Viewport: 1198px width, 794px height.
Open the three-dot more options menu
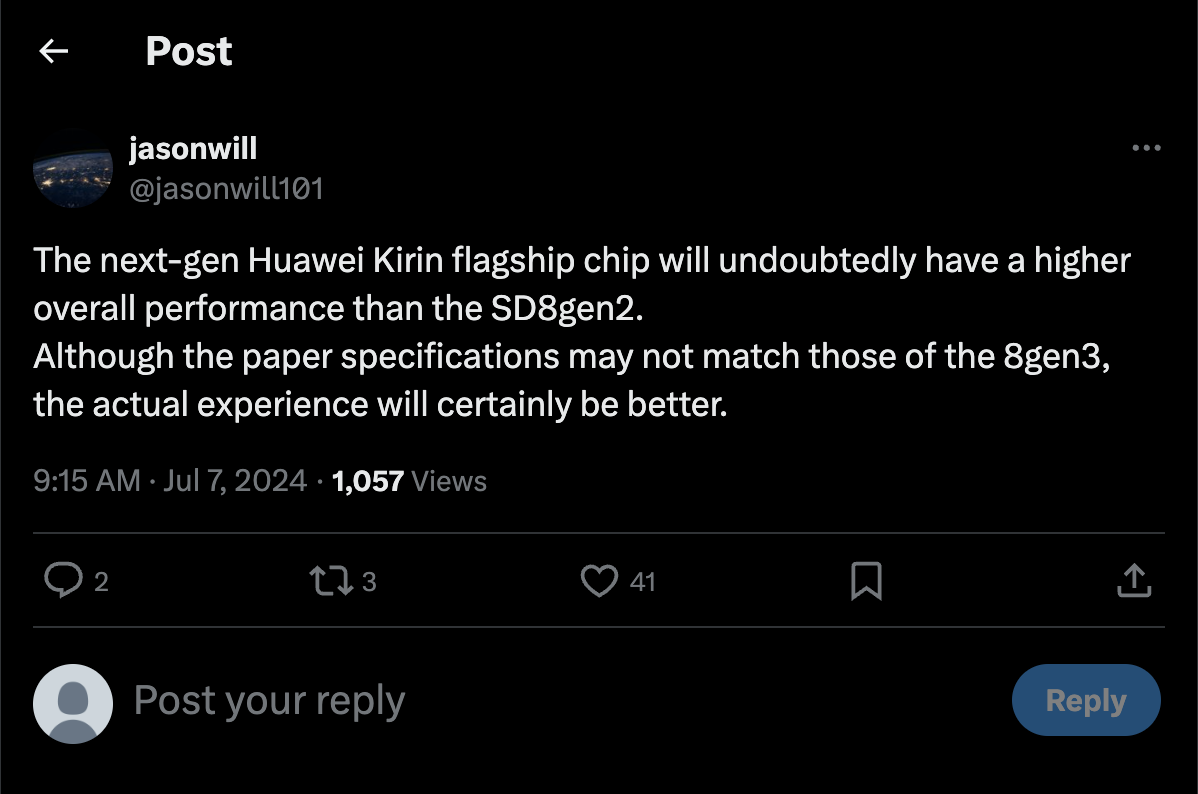point(1146,148)
